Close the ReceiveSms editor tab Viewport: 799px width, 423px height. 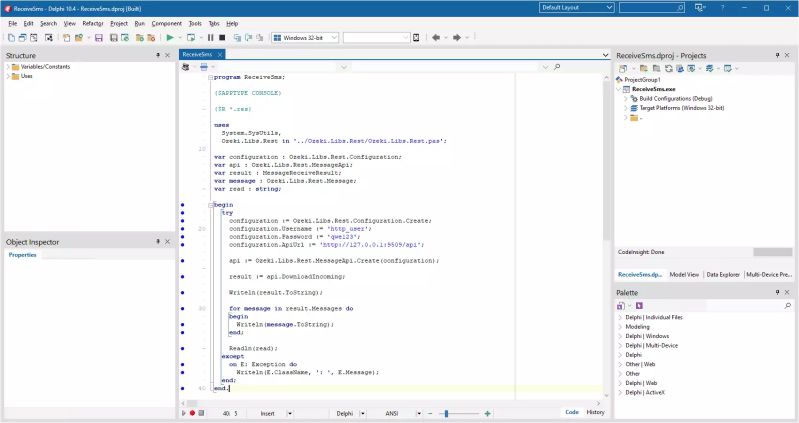point(220,55)
